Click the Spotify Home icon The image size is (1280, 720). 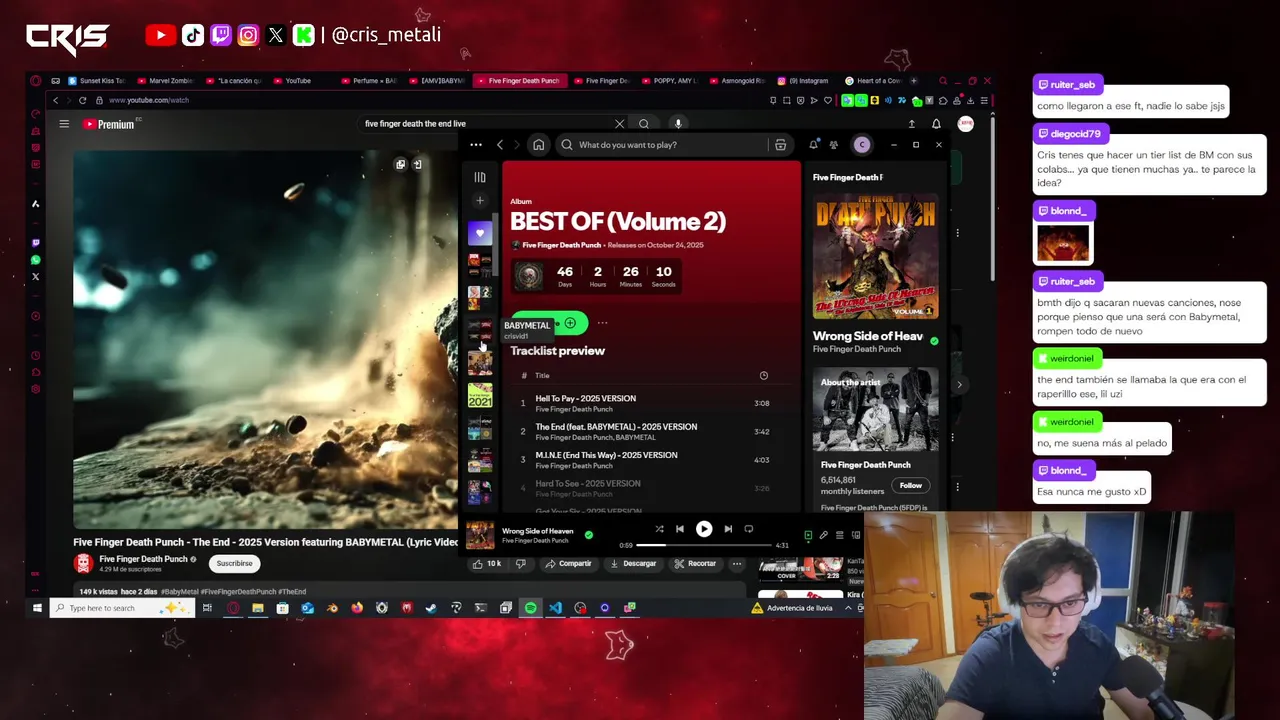pos(538,145)
